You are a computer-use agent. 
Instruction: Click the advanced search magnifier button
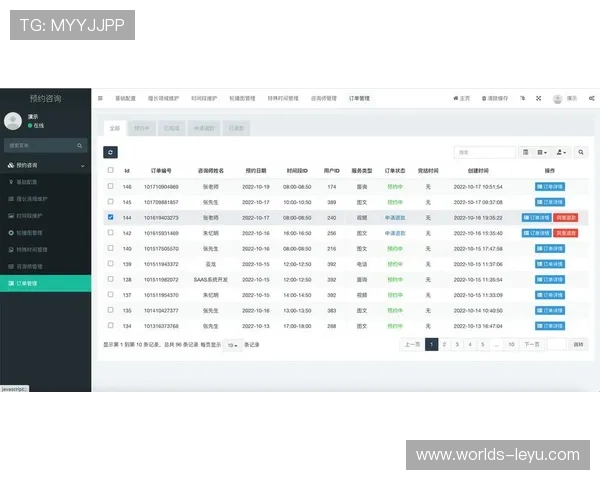pos(581,152)
